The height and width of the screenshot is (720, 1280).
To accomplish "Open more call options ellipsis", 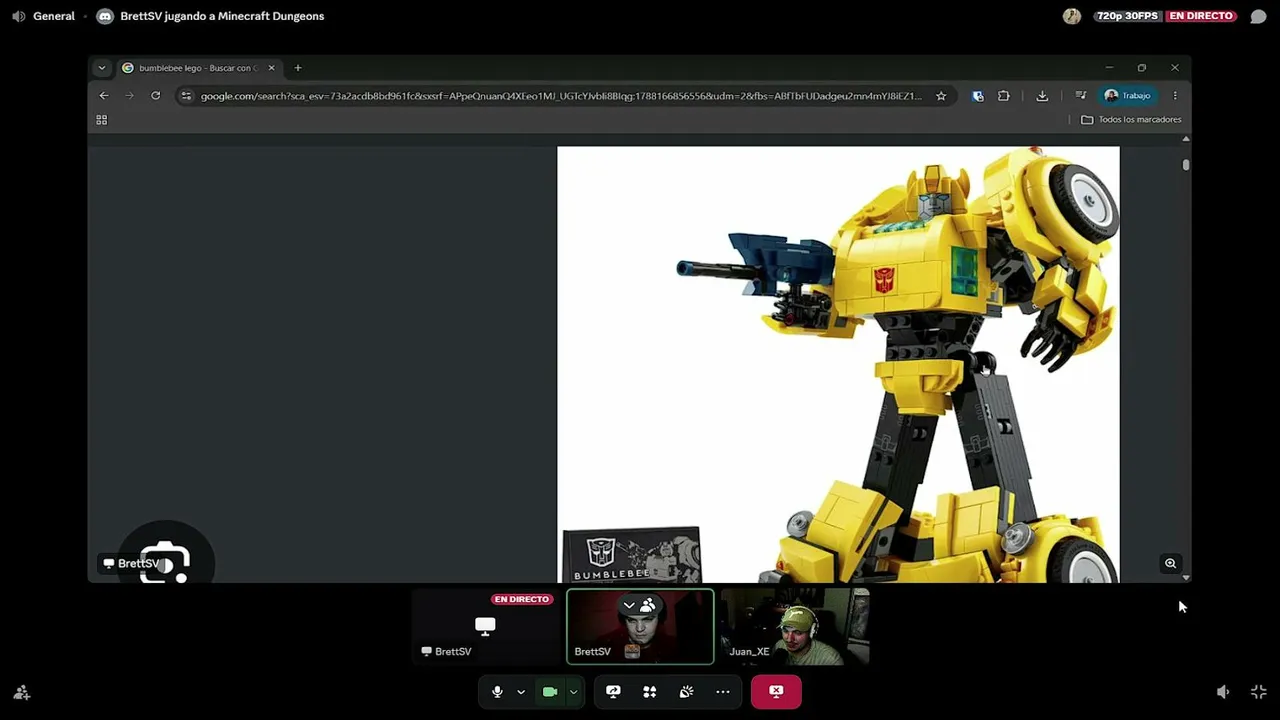I will click(x=723, y=691).
